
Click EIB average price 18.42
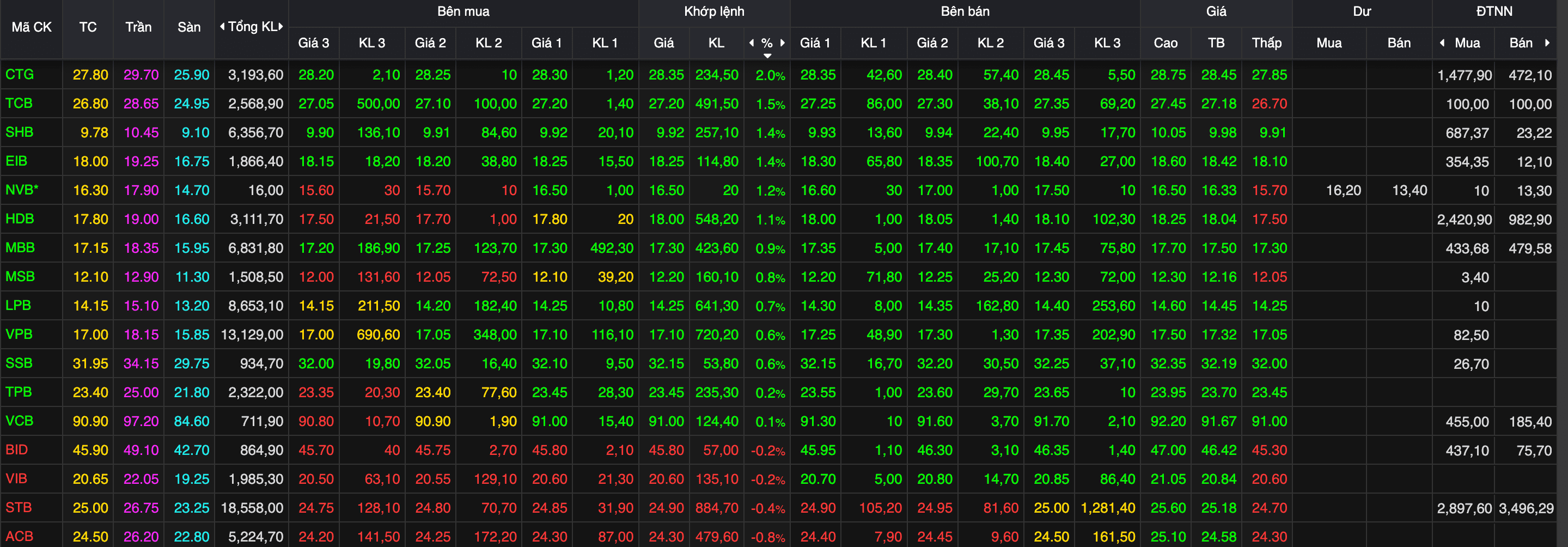pyautogui.click(x=1218, y=161)
